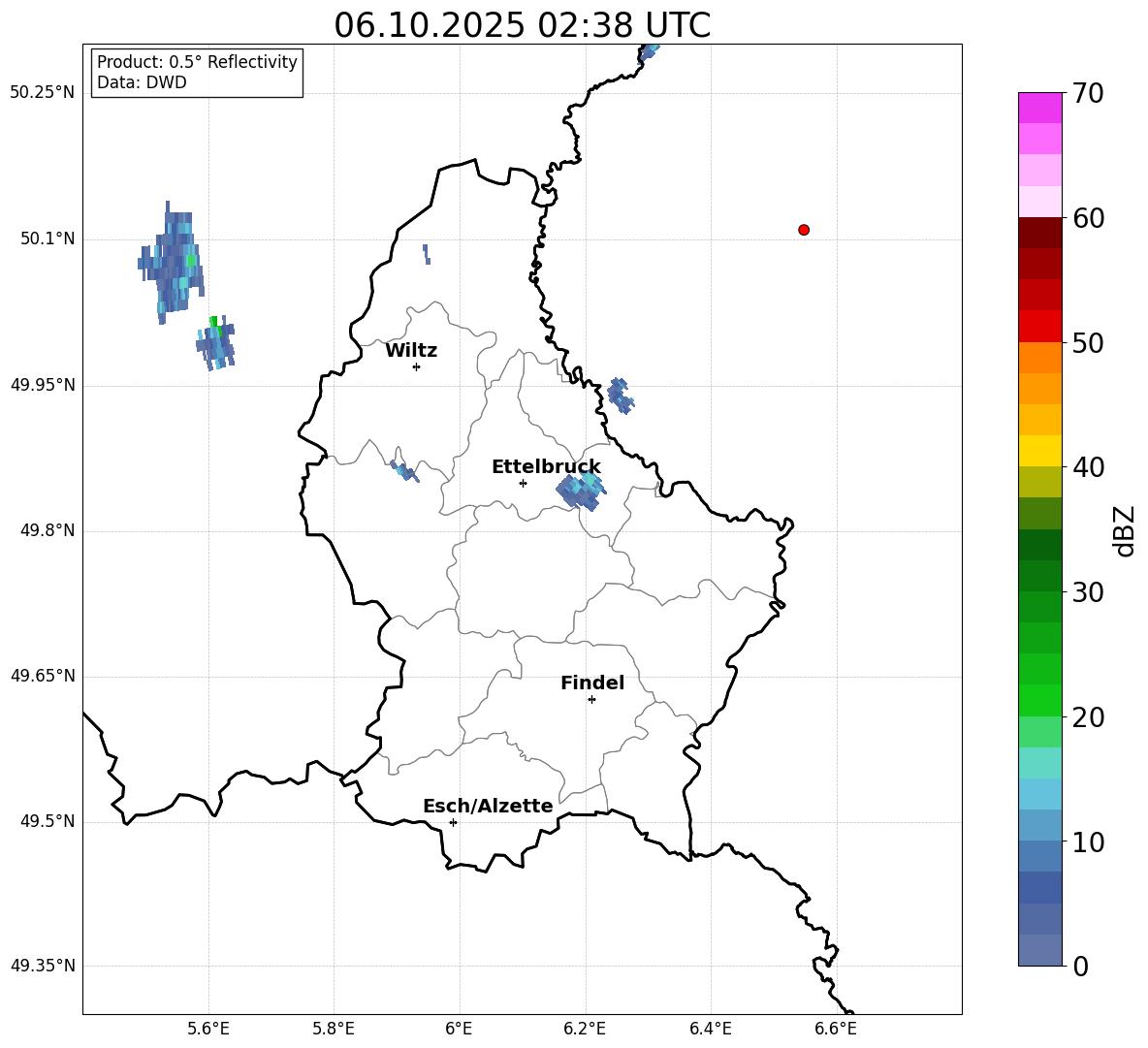Click the cross marker below the Findel label

pos(591,700)
